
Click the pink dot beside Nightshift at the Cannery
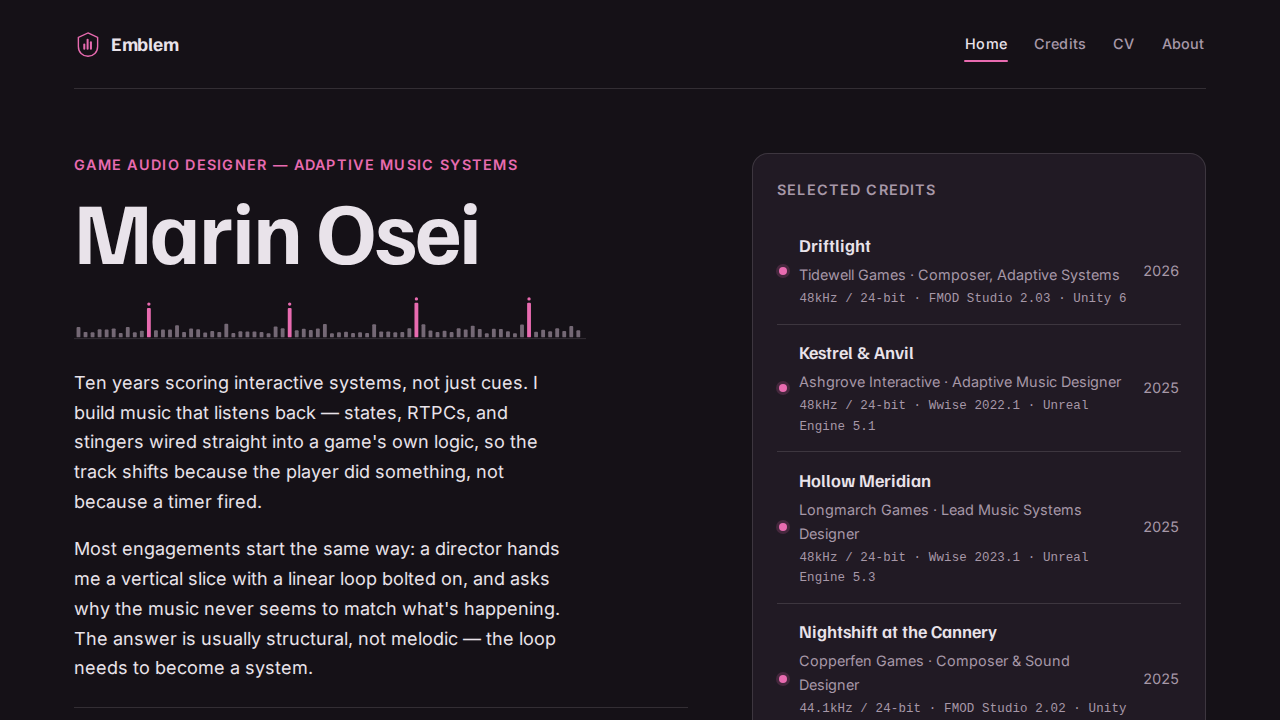point(783,679)
